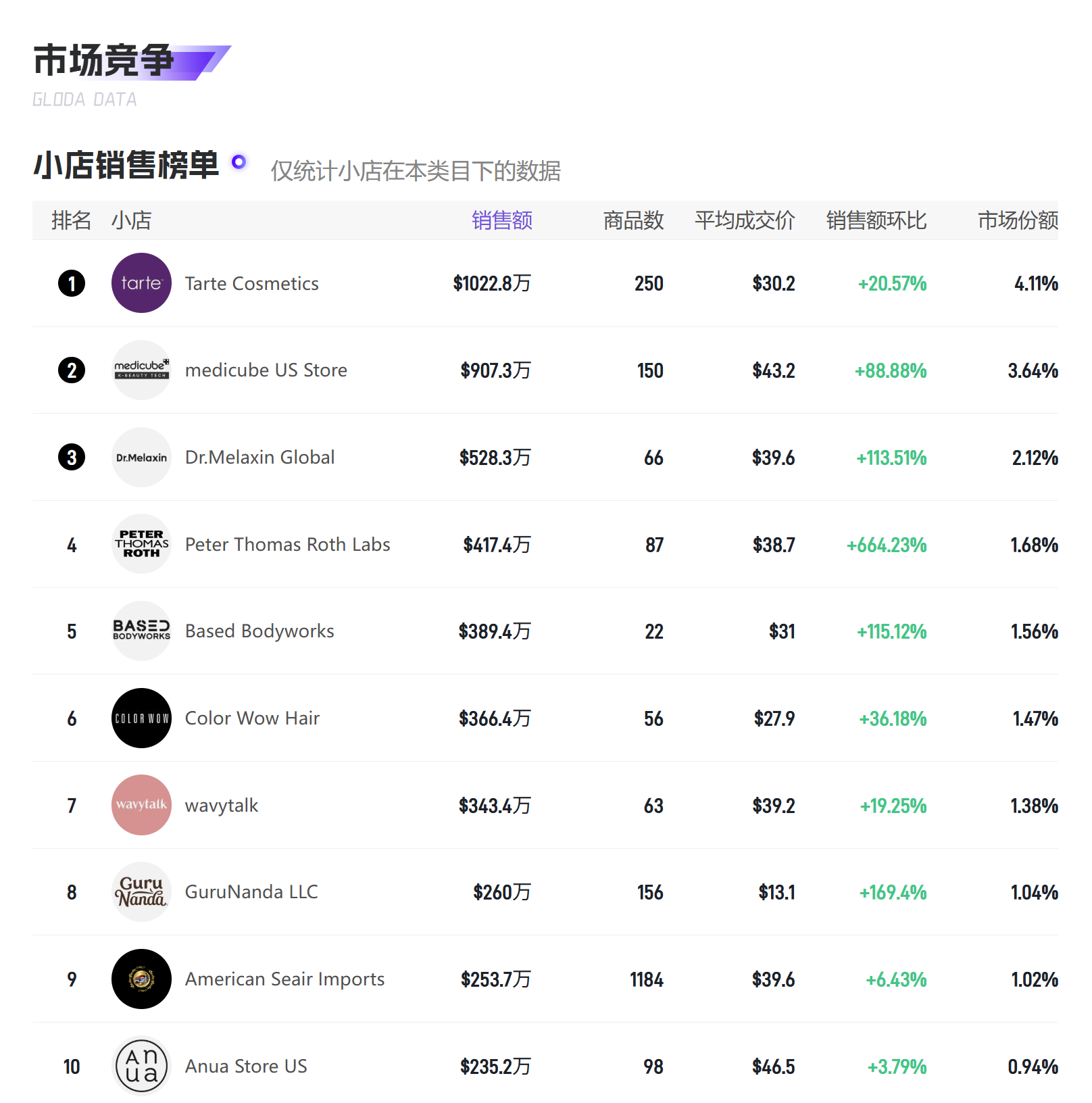This screenshot has height=1103, width=1092.
Task: Click the 市场竞争 section heading
Action: click(x=103, y=61)
